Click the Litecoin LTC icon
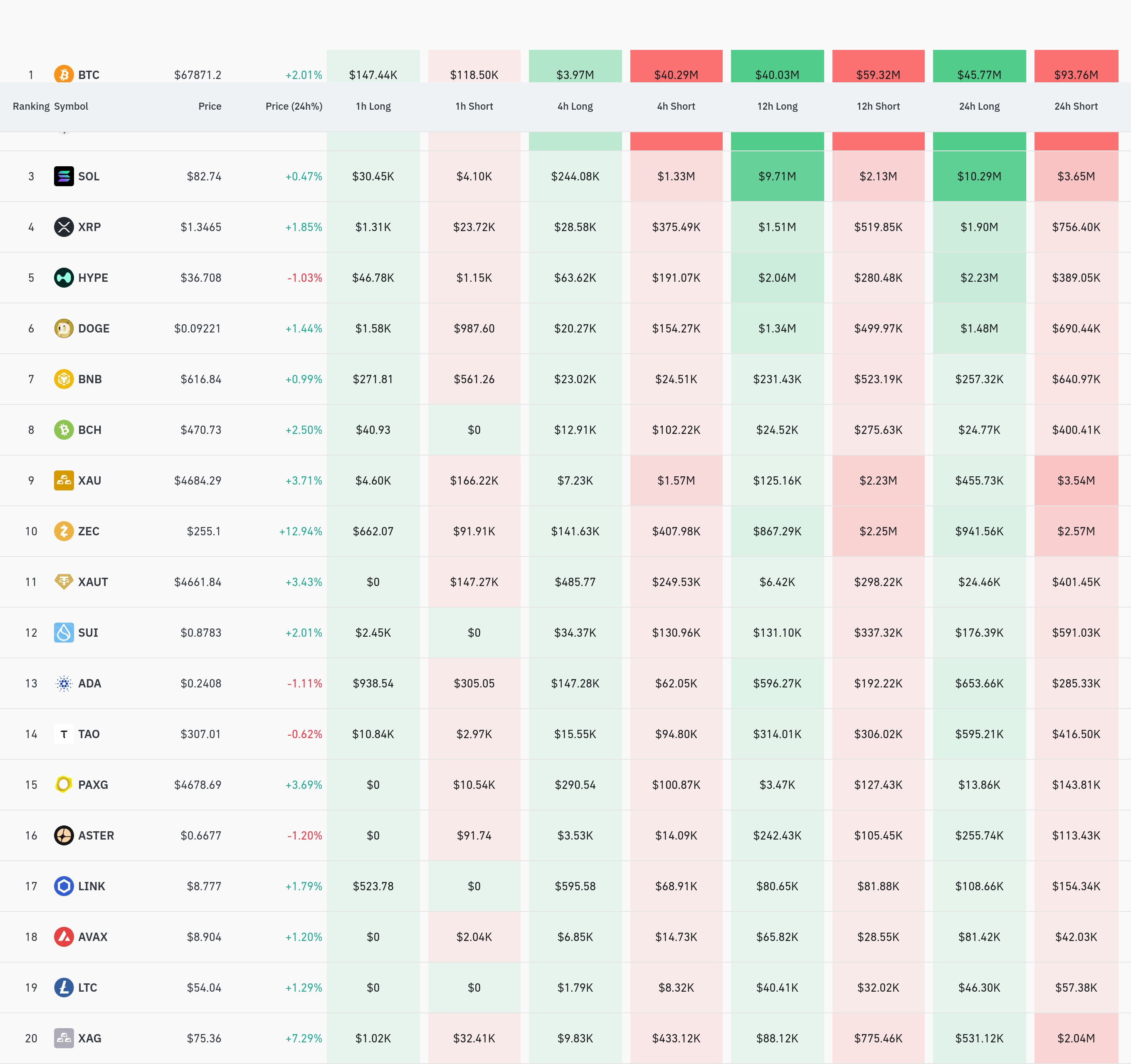Screen dimensions: 1131x1064 (64, 987)
